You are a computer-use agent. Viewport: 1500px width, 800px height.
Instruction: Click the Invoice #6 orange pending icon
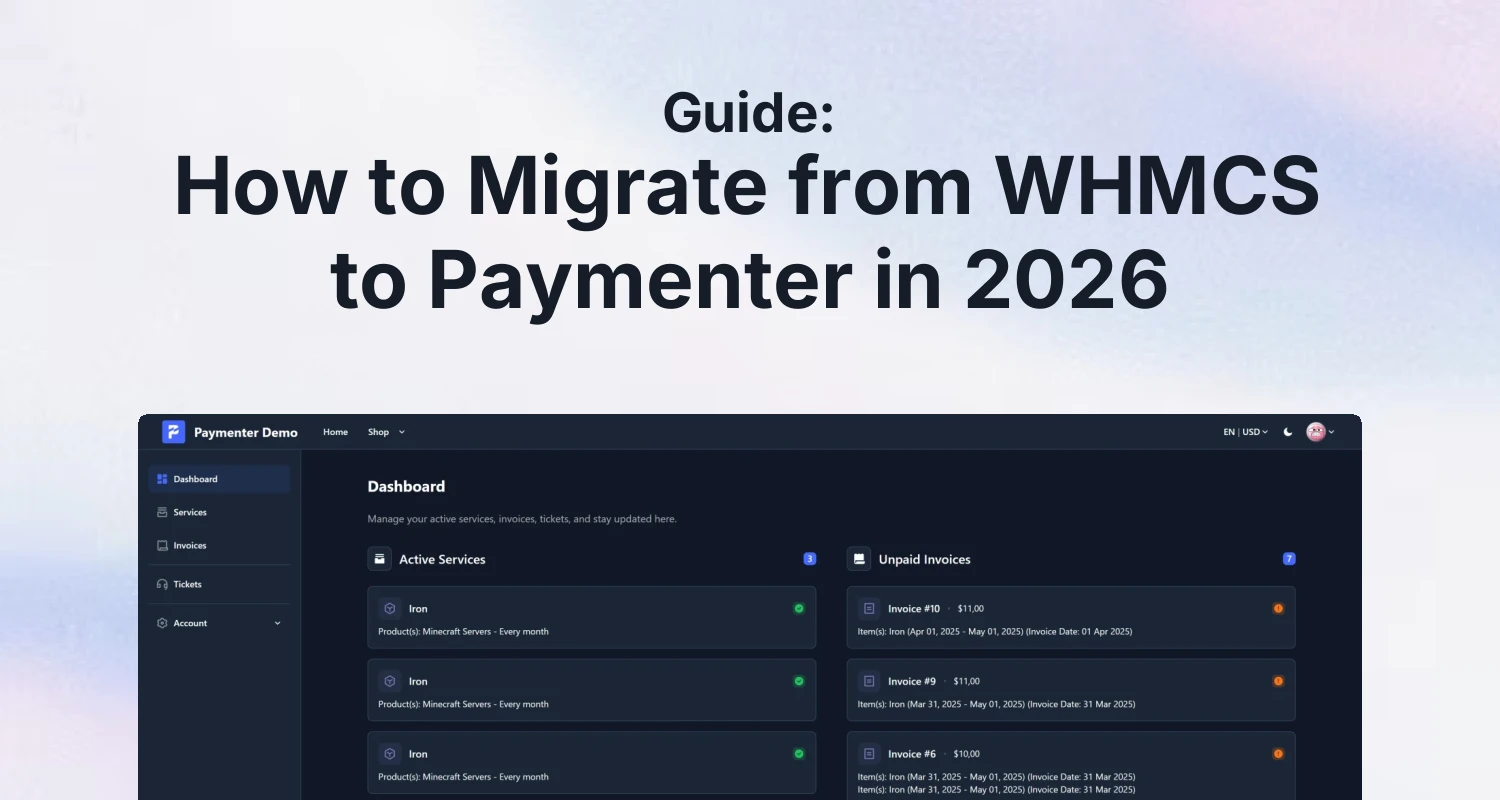click(1278, 754)
